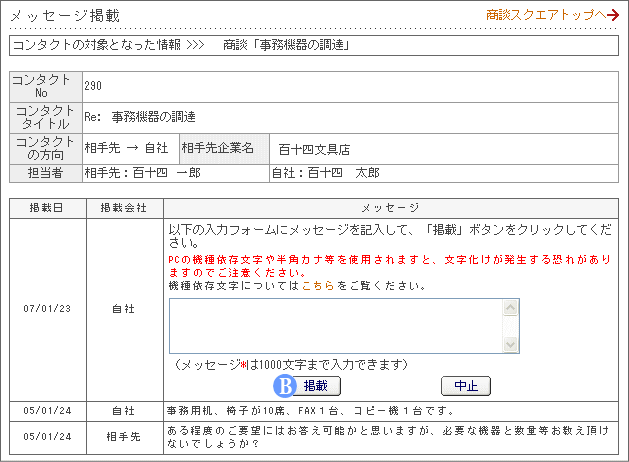The width and height of the screenshot is (629, 462).
Task: Click the 相手先 message starting with ある程度のご要望
Action: [389, 437]
